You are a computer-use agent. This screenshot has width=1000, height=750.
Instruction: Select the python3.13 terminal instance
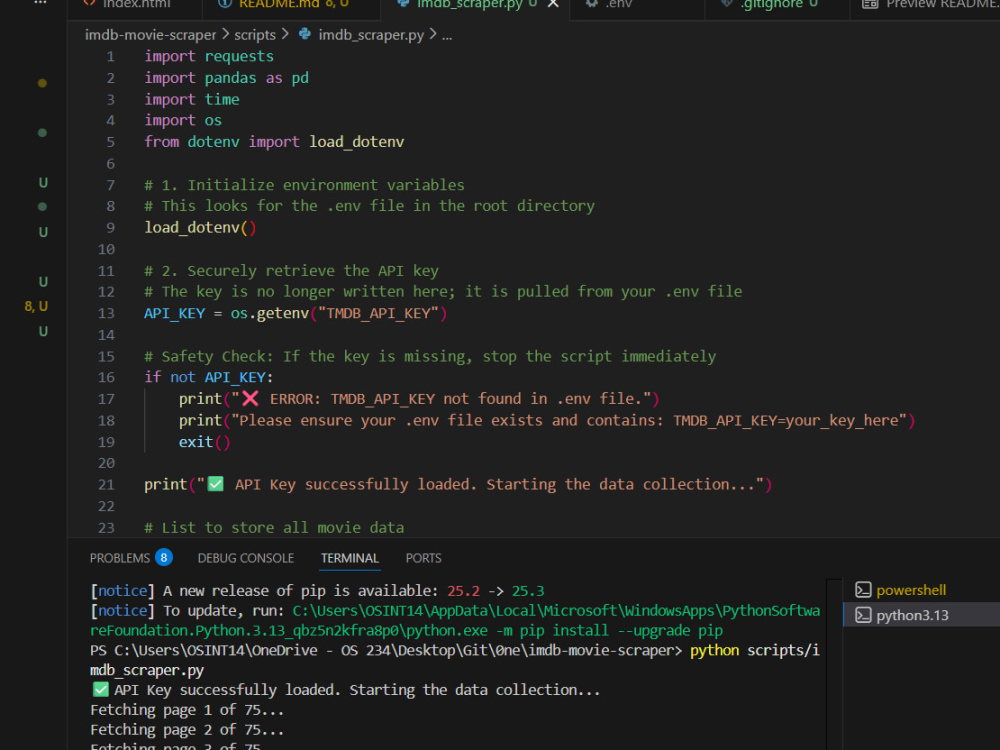tap(921, 615)
